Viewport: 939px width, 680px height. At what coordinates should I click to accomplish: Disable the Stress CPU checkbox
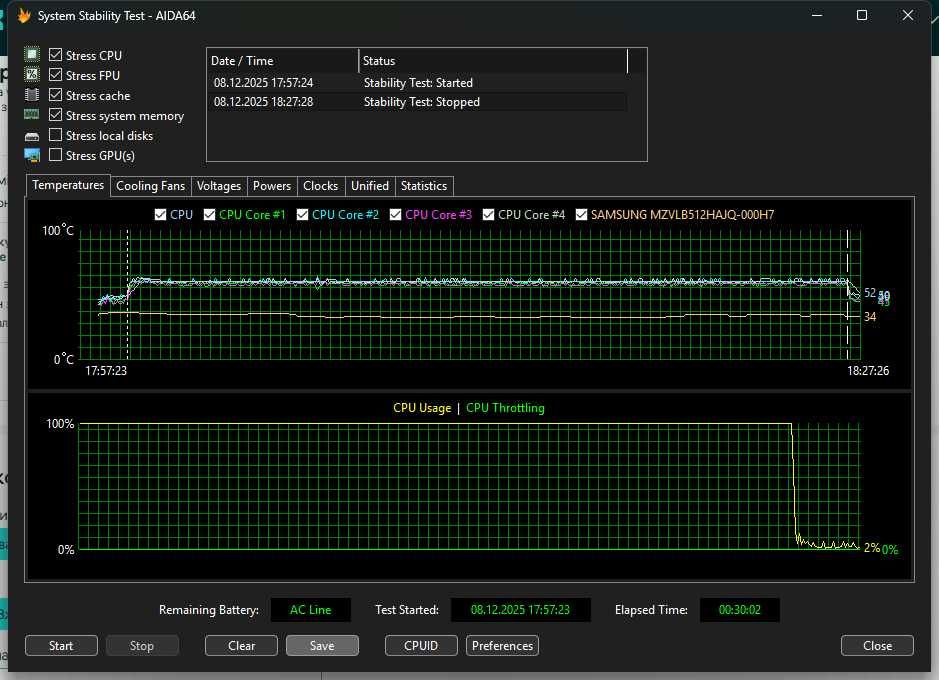tap(56, 55)
